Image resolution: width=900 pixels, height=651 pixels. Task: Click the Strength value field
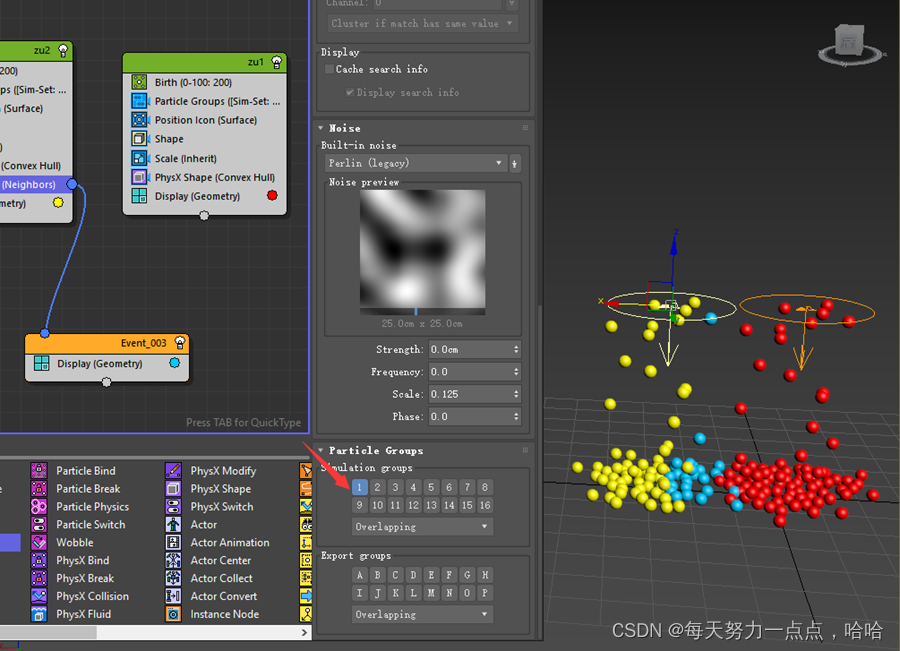tap(470, 349)
